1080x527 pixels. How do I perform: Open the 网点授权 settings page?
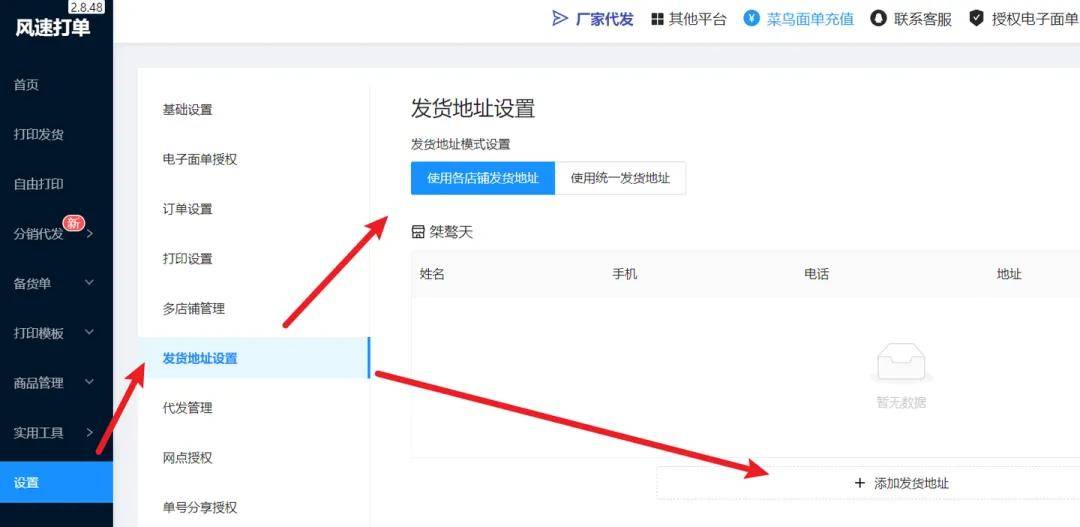(188, 457)
